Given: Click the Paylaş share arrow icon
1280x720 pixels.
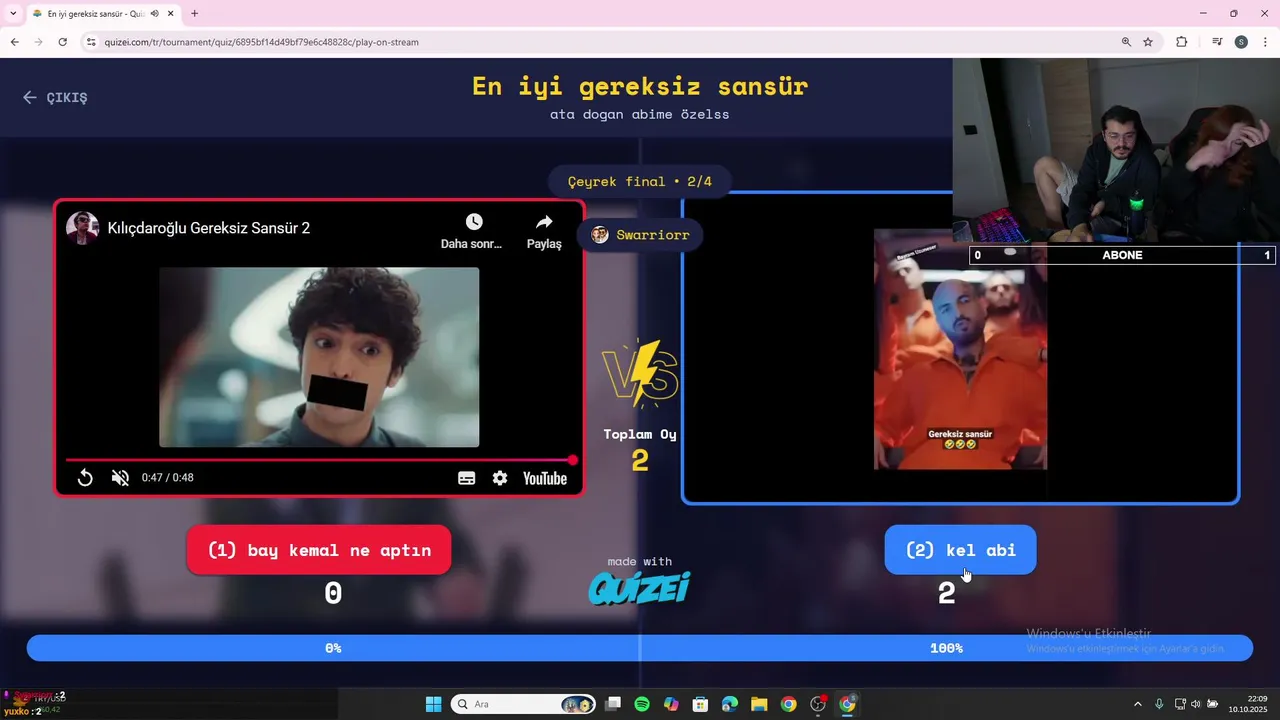Looking at the screenshot, I should pos(544,221).
